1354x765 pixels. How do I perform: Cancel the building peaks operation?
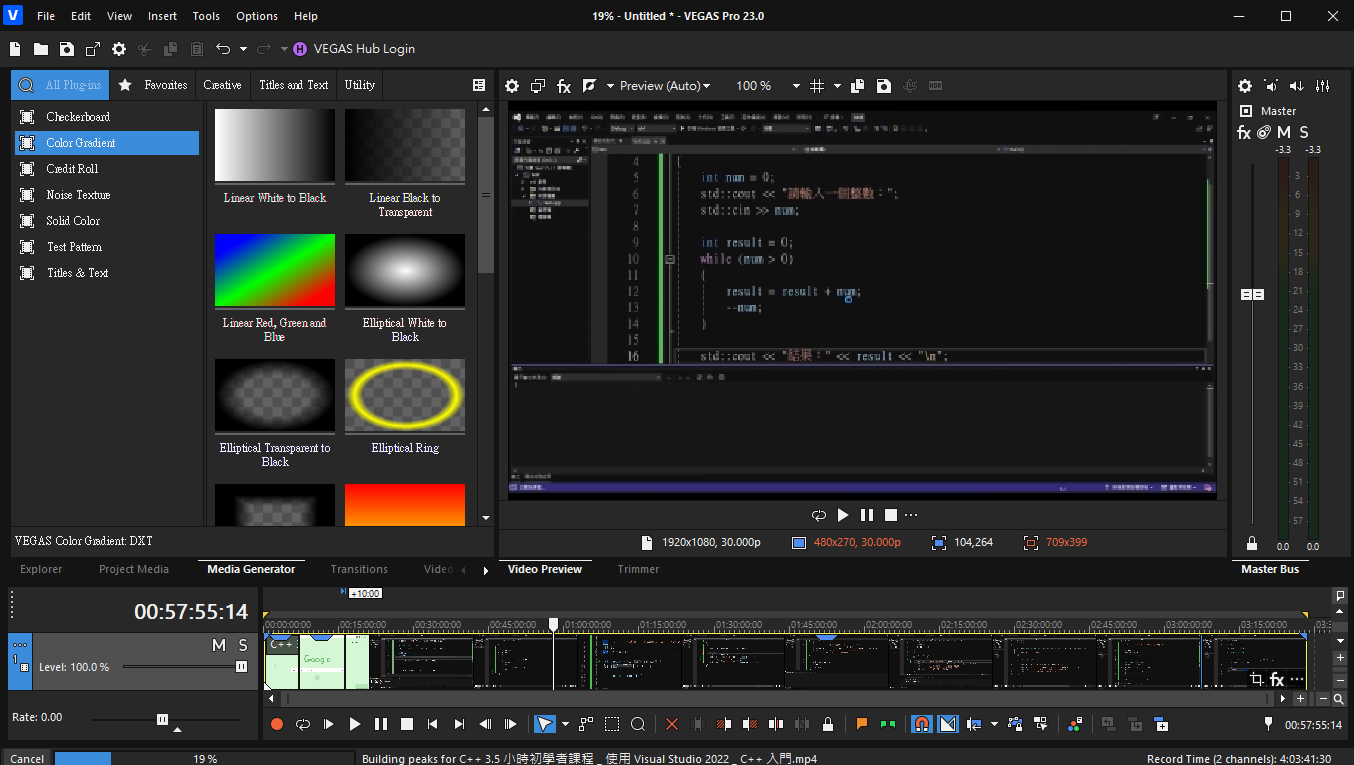click(27, 758)
